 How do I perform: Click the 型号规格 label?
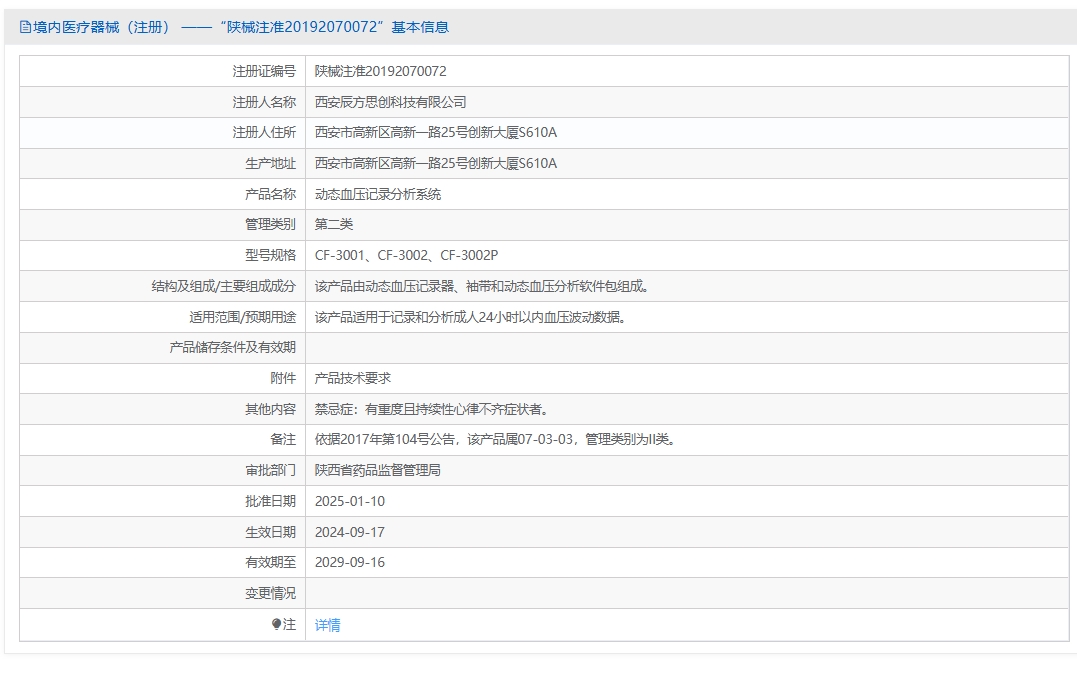click(270, 256)
